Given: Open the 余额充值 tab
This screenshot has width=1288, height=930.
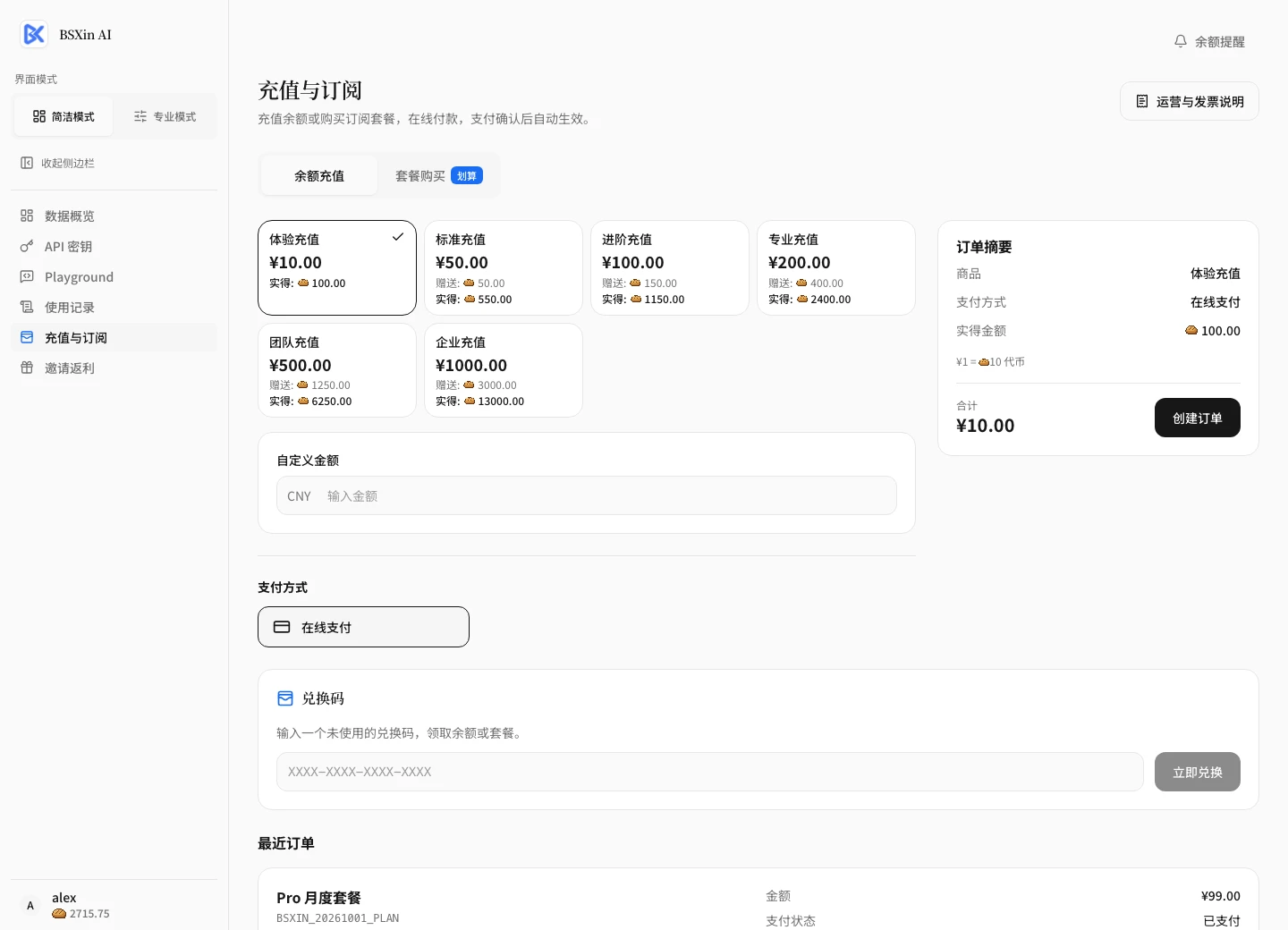Looking at the screenshot, I should (x=319, y=175).
